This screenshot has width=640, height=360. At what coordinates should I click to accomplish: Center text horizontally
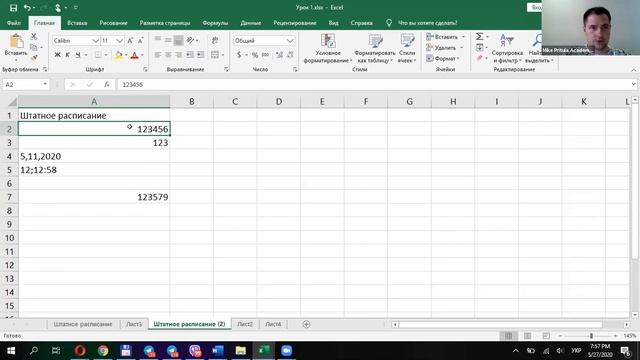pyautogui.click(x=168, y=55)
